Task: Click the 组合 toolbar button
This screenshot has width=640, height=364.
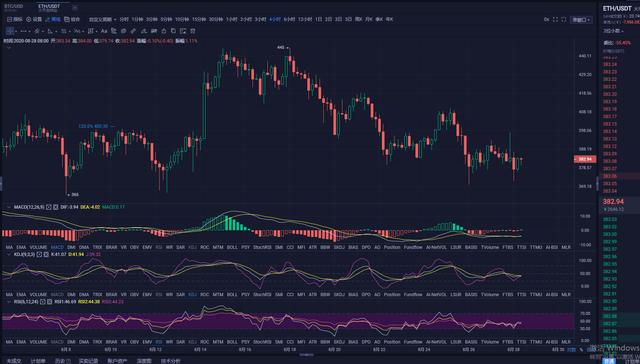Action: [x=72, y=19]
